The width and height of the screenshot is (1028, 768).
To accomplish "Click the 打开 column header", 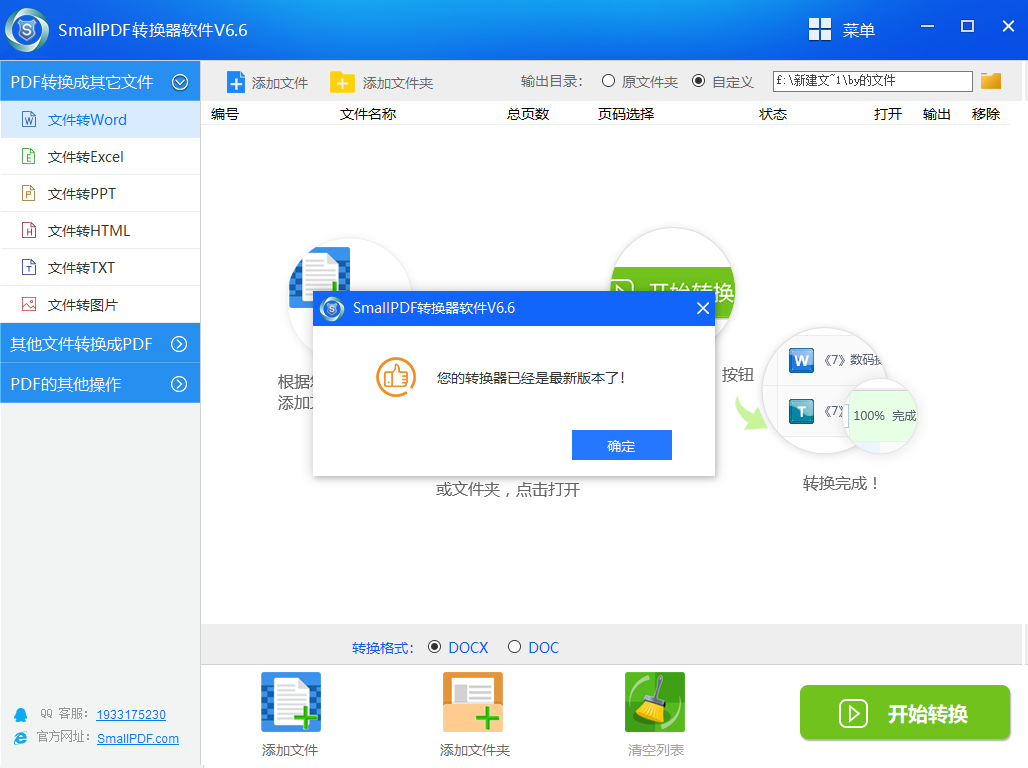I will 888,113.
